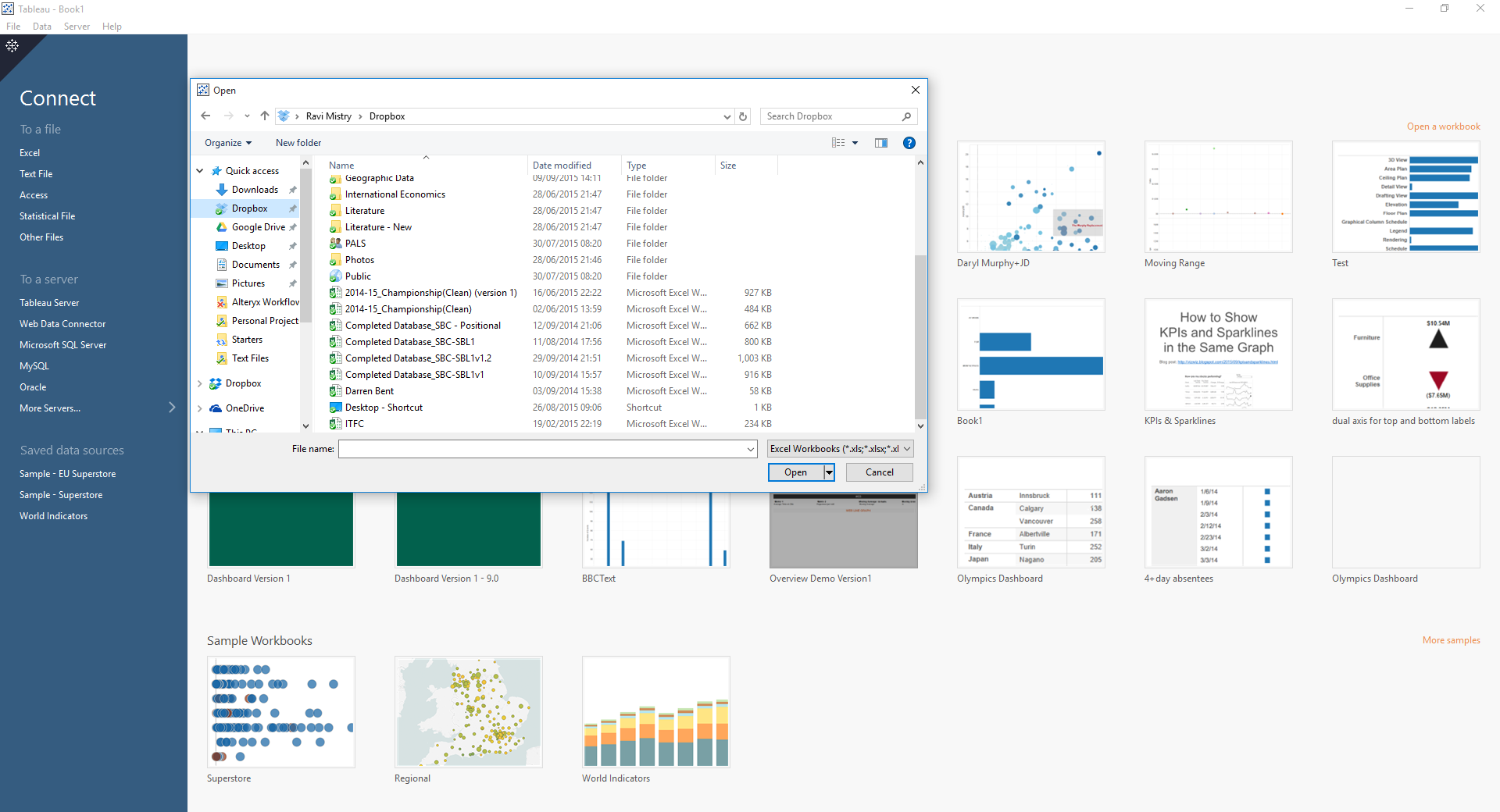This screenshot has width=1500, height=812.
Task: Click the search magnifier icon
Action: click(x=906, y=116)
